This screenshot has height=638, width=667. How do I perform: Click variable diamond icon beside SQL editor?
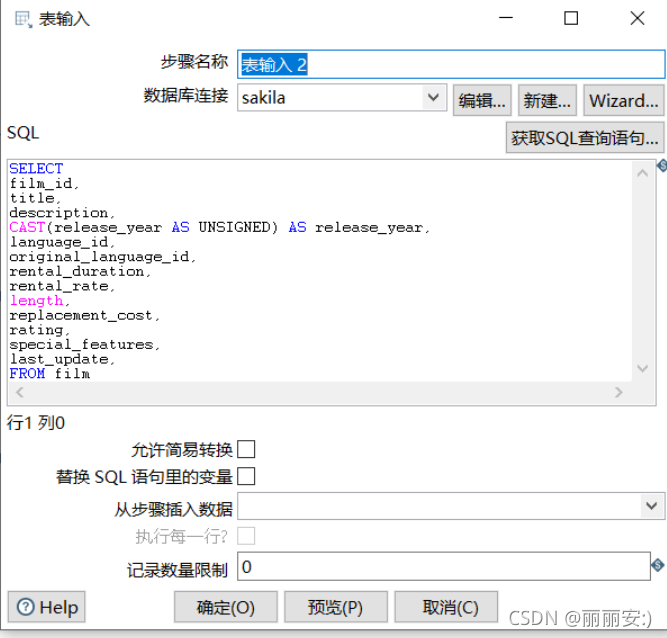pos(662,165)
